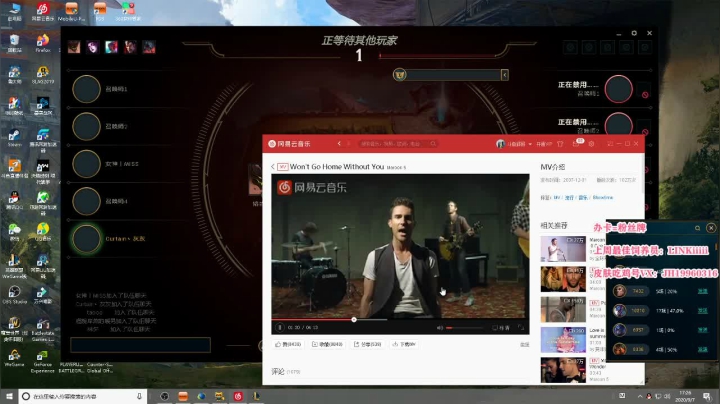The height and width of the screenshot is (404, 720).
Task: Click the share (分享) button below the video
Action: coord(367,344)
